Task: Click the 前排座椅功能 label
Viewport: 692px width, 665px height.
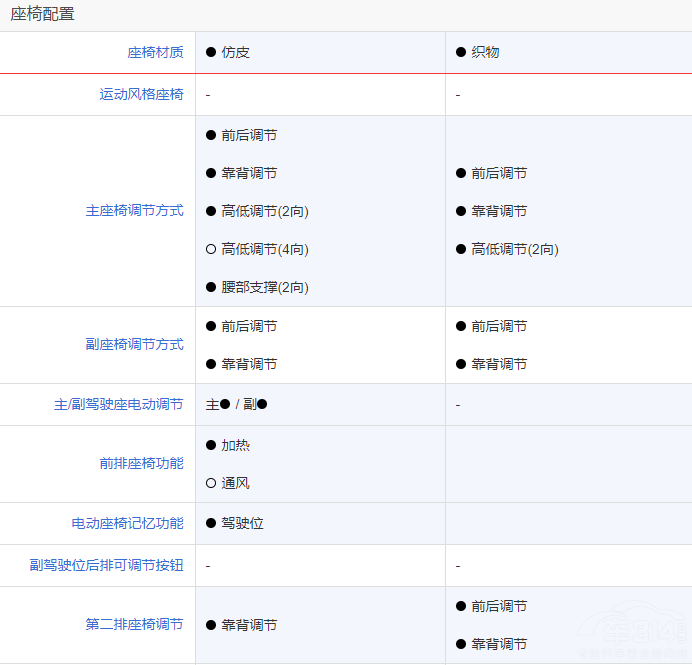Action: [141, 463]
